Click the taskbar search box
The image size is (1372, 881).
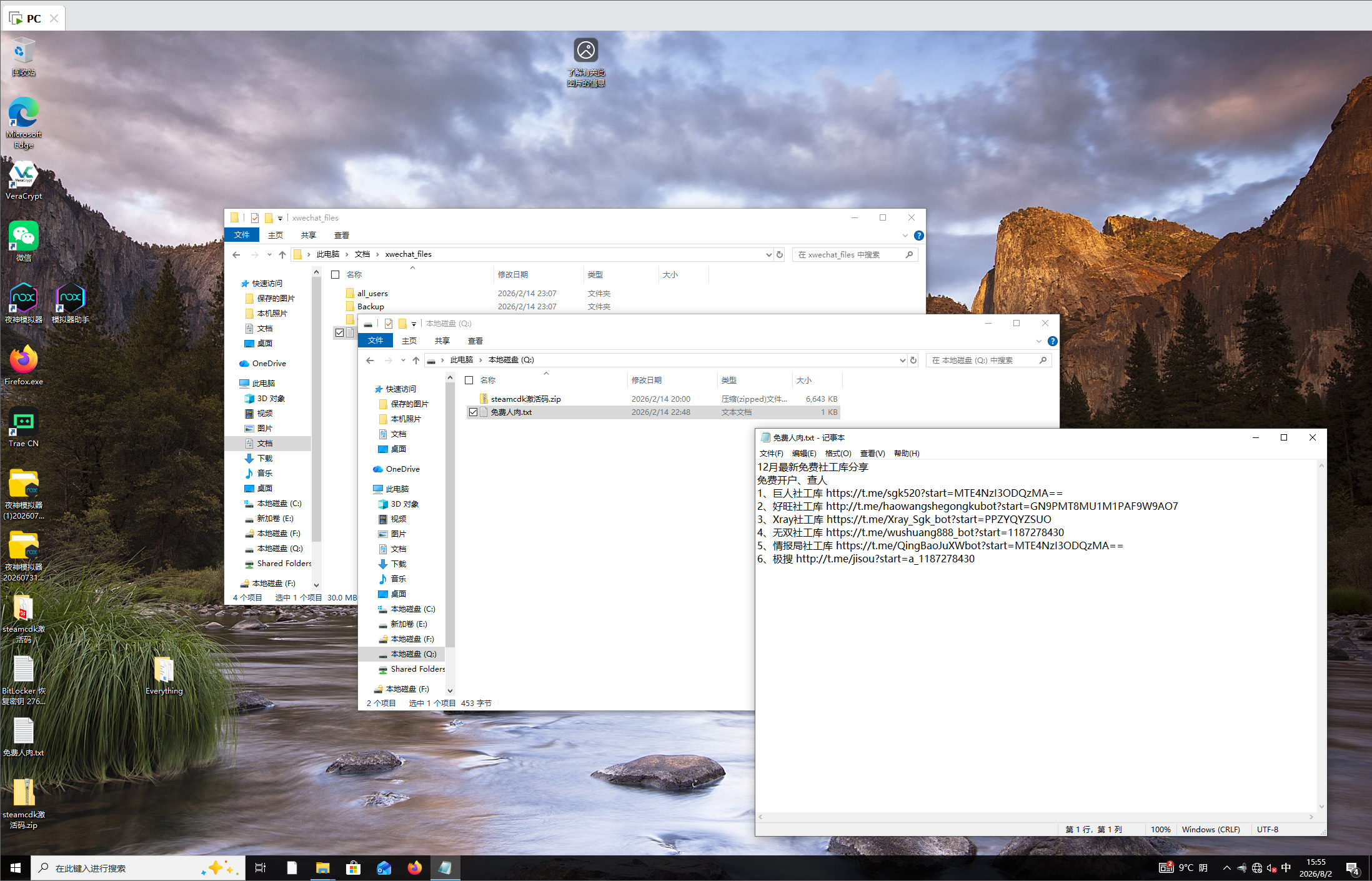[137, 868]
